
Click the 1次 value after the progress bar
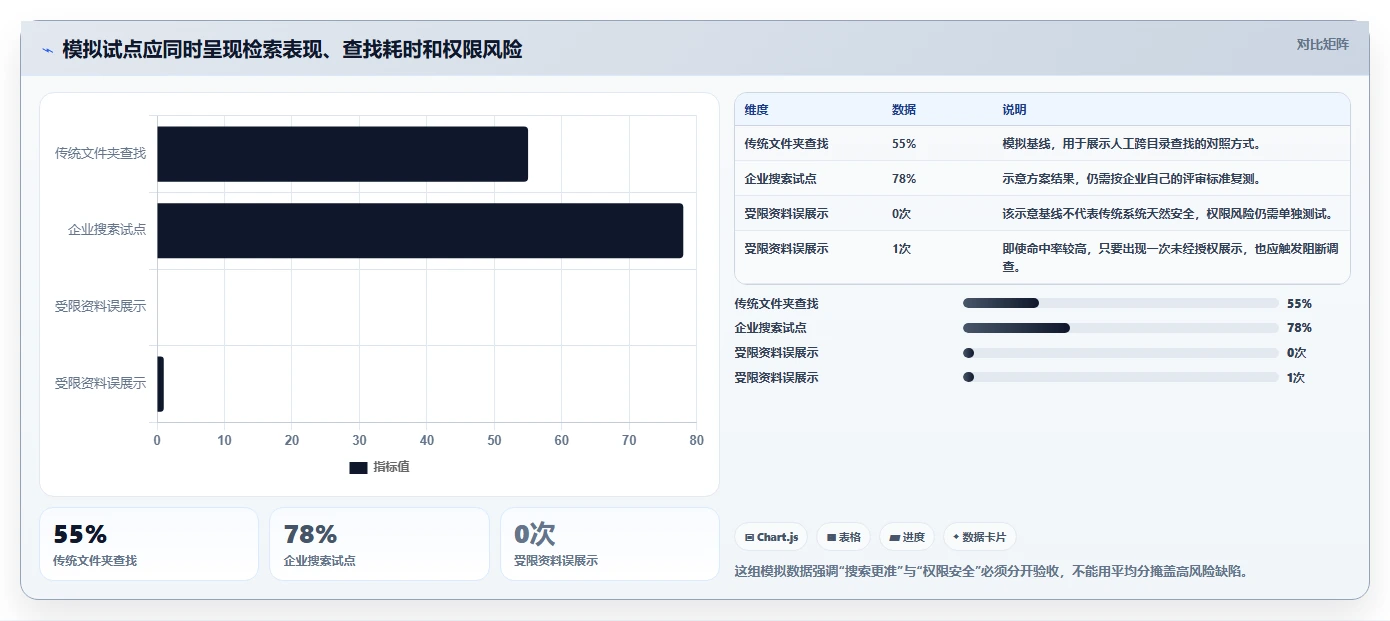pos(1296,377)
